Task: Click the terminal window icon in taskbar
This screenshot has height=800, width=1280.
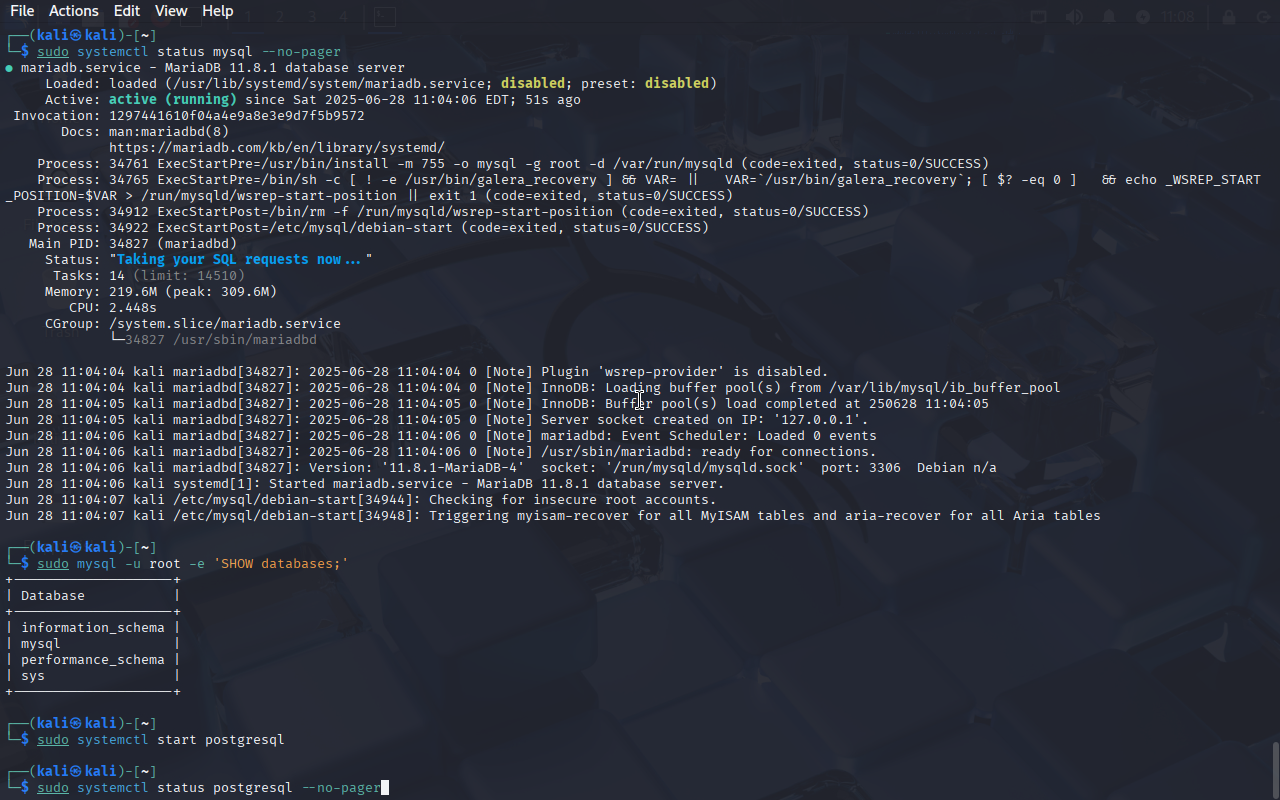Action: (x=385, y=17)
